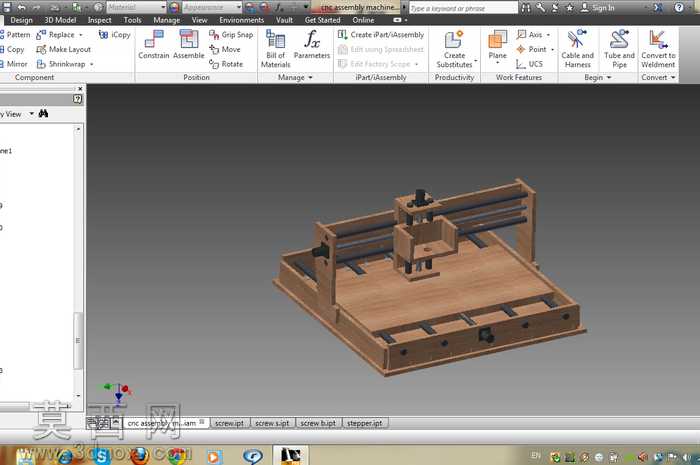This screenshot has width=700, height=465.
Task: Expand the Point dropdown arrow
Action: tap(552, 50)
